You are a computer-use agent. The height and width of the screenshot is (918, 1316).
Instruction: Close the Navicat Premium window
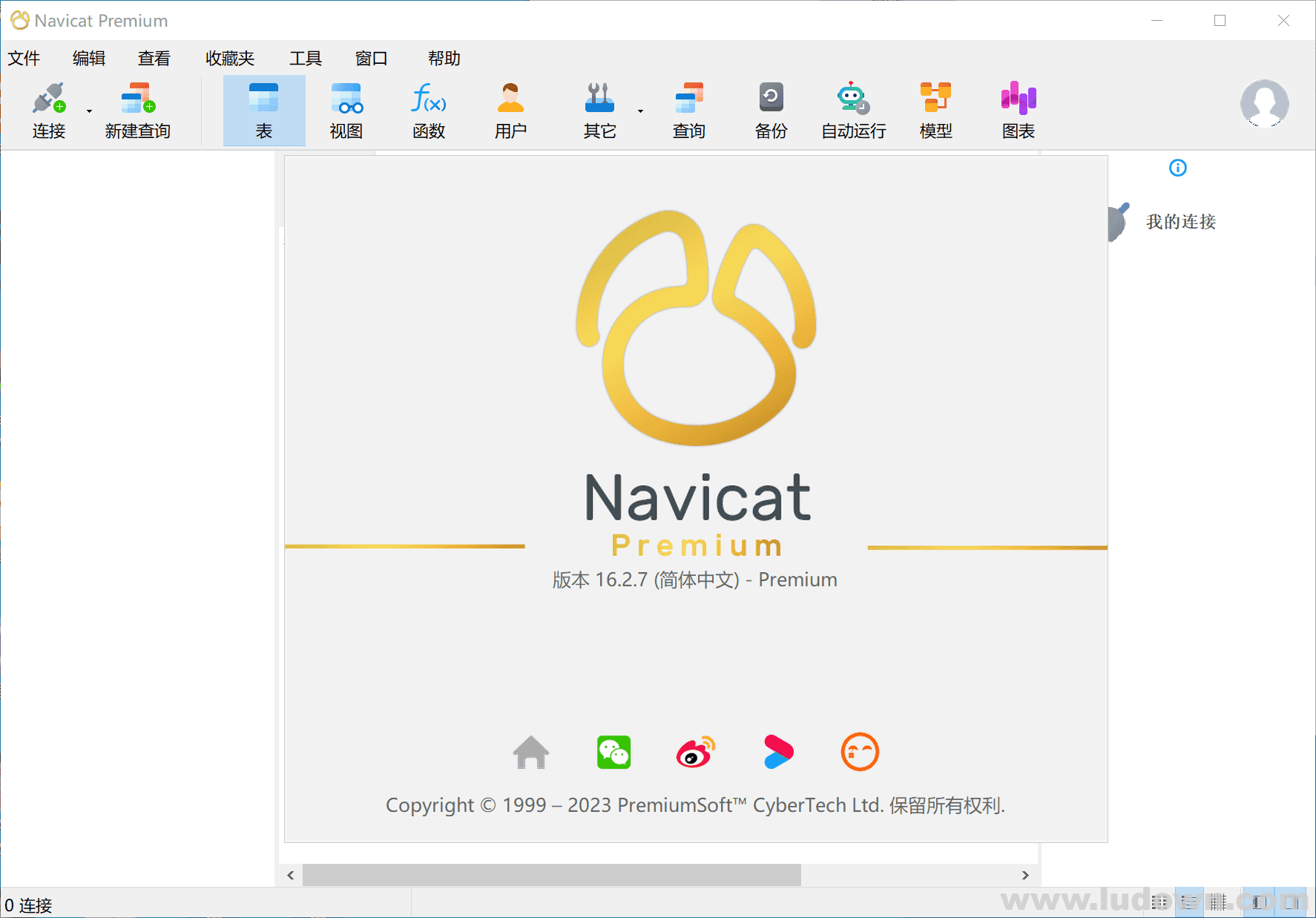pos(1283,21)
